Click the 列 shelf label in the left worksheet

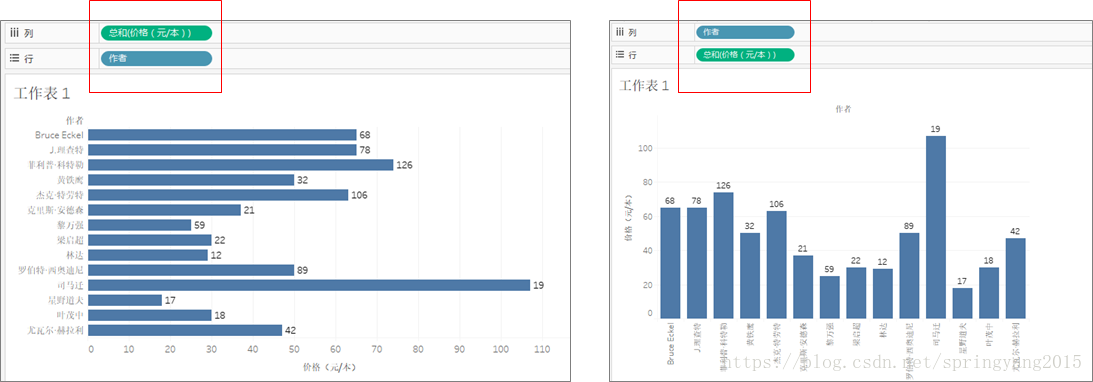[x=28, y=33]
